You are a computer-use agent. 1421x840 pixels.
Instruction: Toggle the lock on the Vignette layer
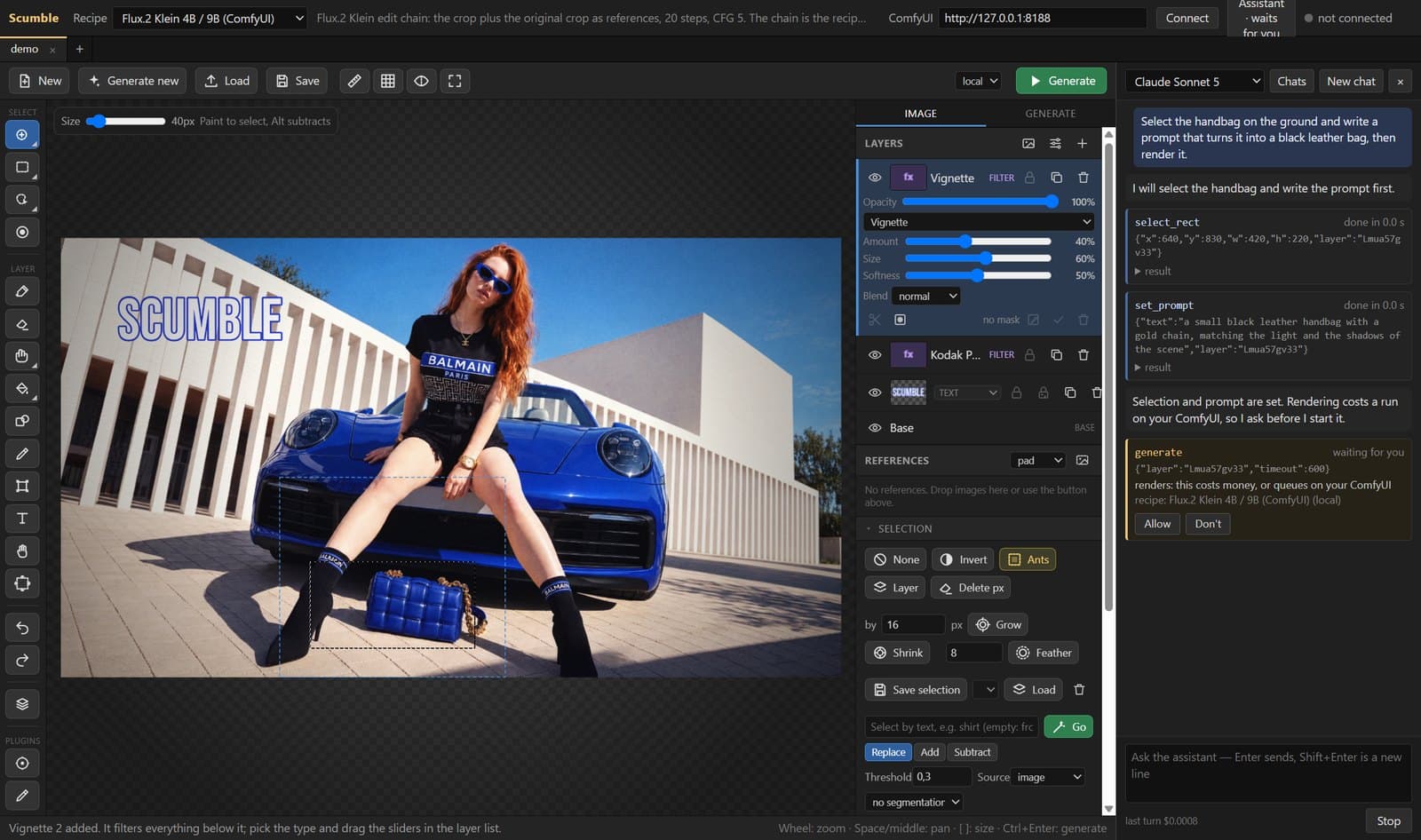[x=1029, y=178]
